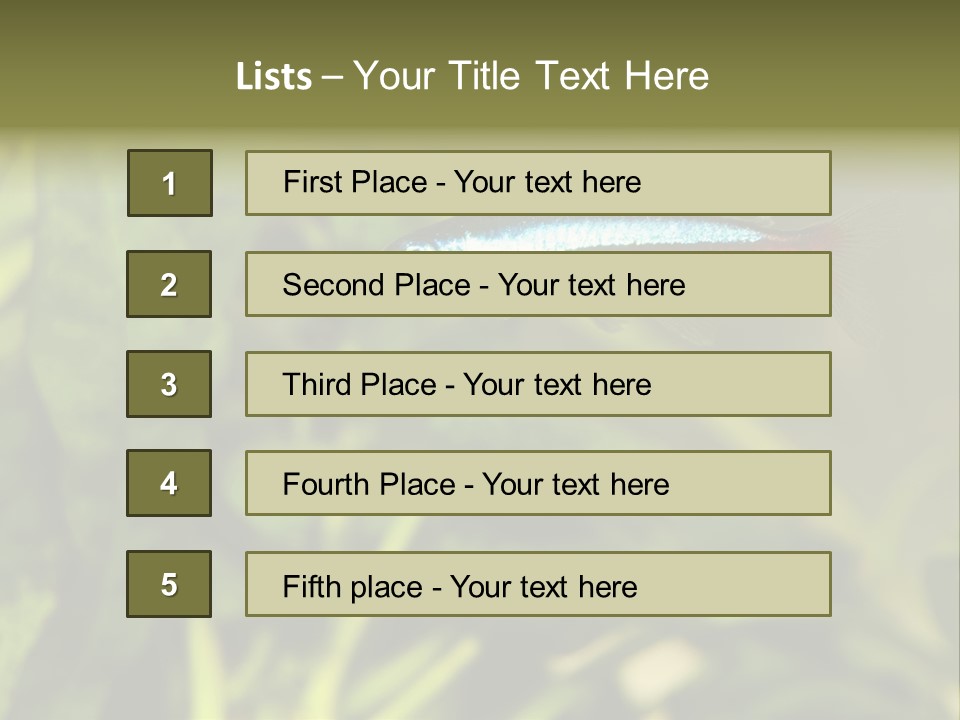Click "Your Title Text Here" heading text

pos(531,76)
